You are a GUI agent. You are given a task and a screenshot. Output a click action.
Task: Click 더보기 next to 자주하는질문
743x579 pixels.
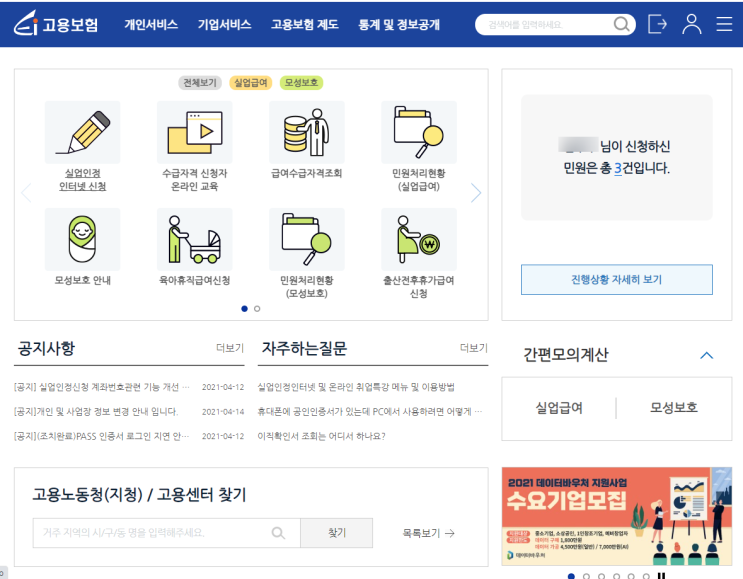(x=474, y=348)
